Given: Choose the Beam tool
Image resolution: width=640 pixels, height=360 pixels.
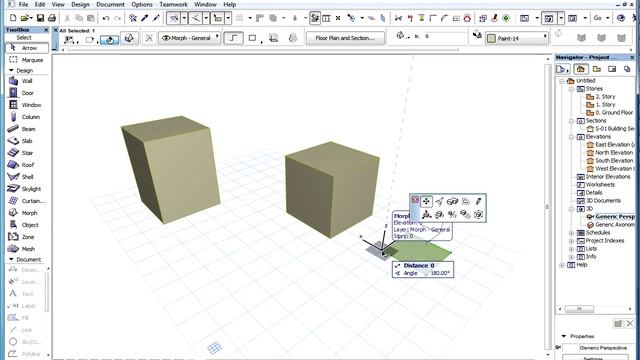Looking at the screenshot, I should [27, 129].
